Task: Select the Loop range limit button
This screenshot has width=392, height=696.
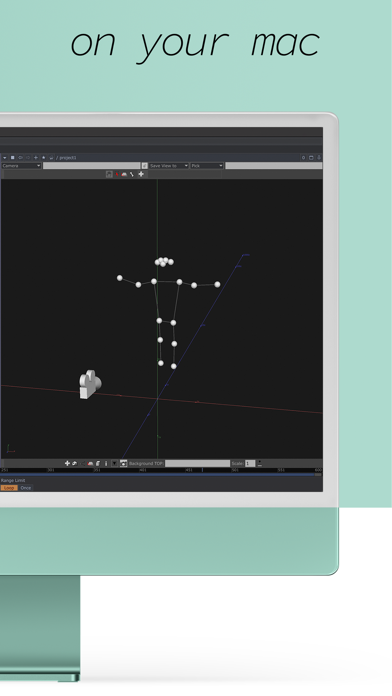Action: pyautogui.click(x=9, y=488)
